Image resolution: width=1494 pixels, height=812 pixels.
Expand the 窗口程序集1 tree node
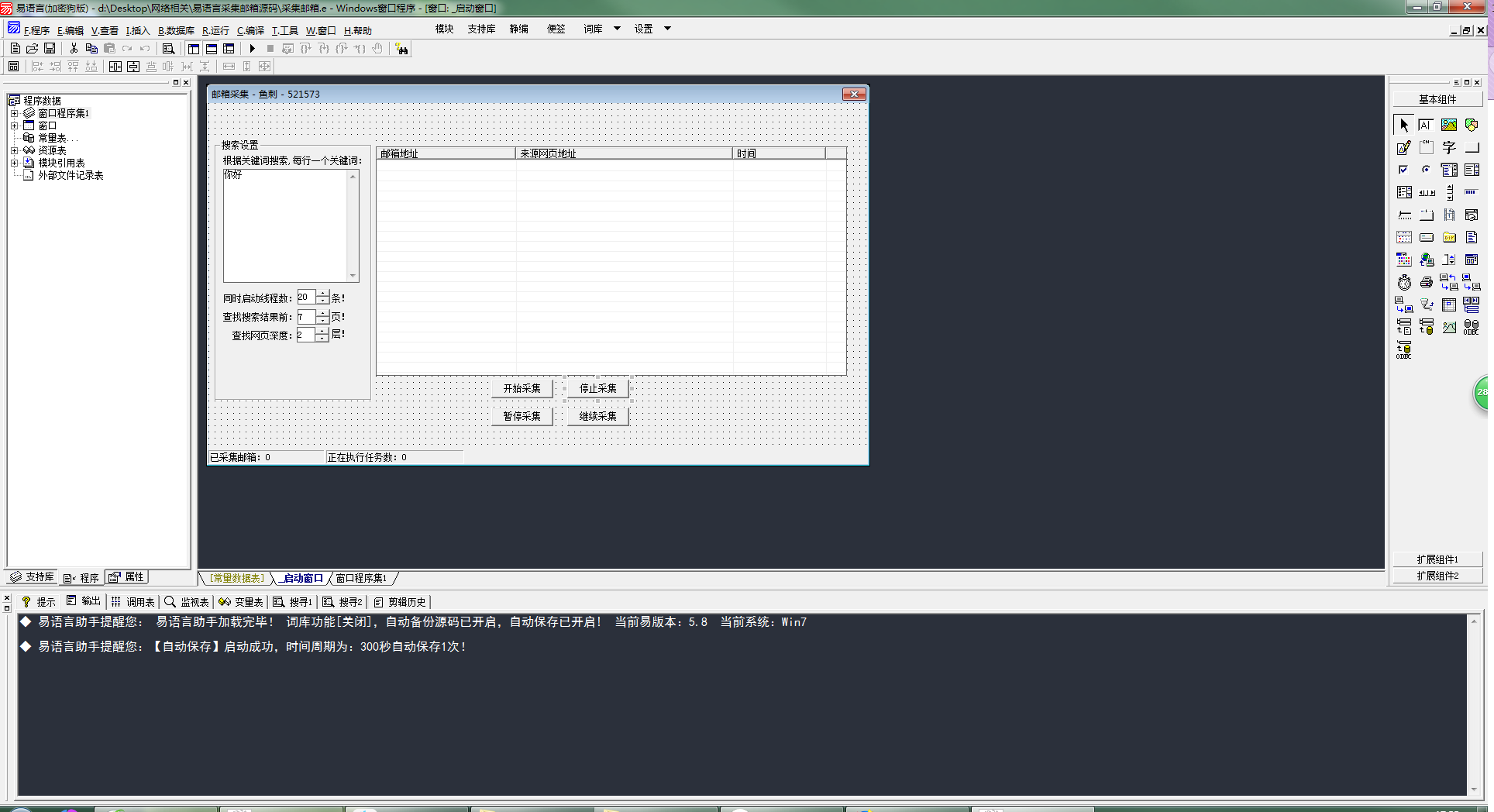click(x=14, y=113)
